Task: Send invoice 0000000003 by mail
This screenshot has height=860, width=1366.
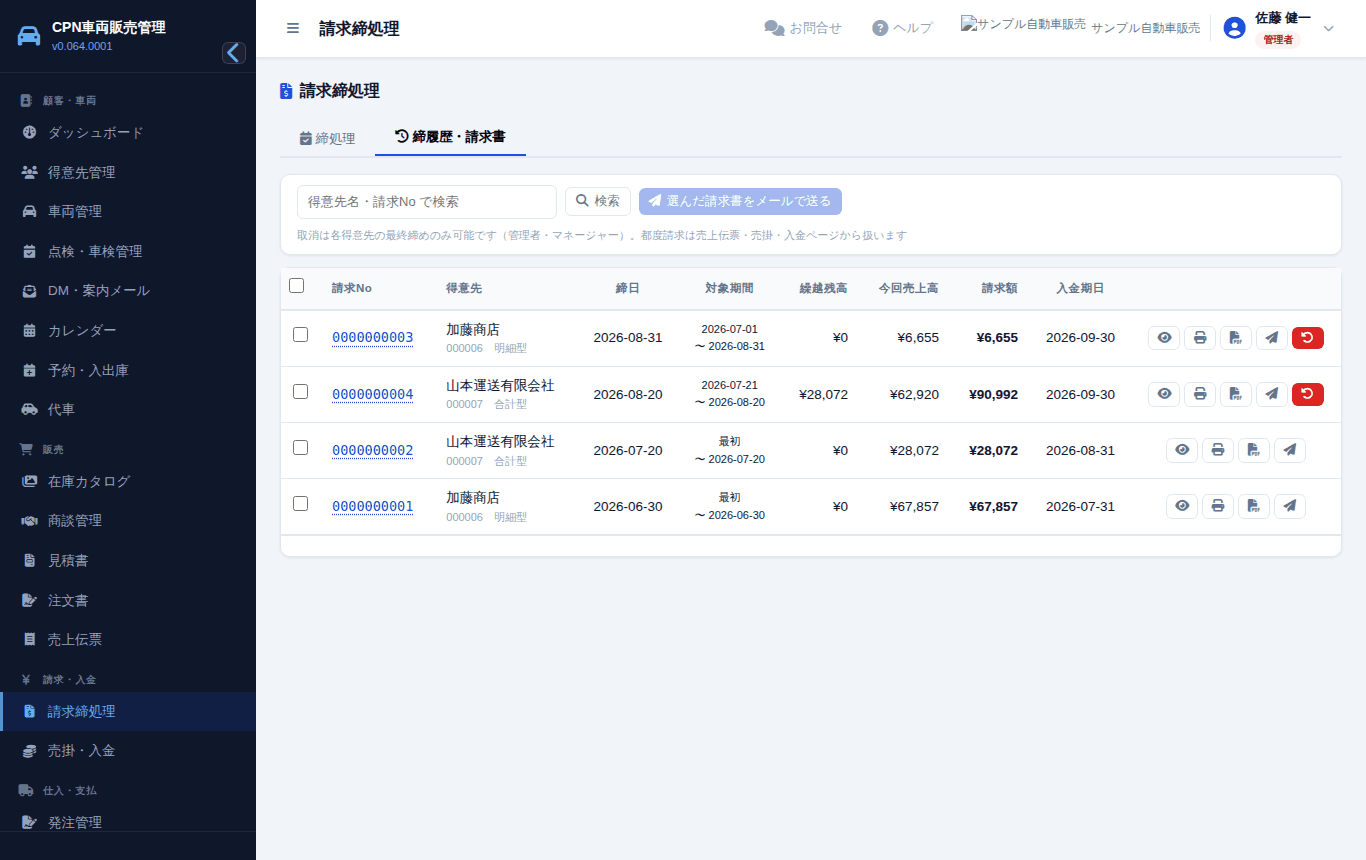Action: (1272, 338)
